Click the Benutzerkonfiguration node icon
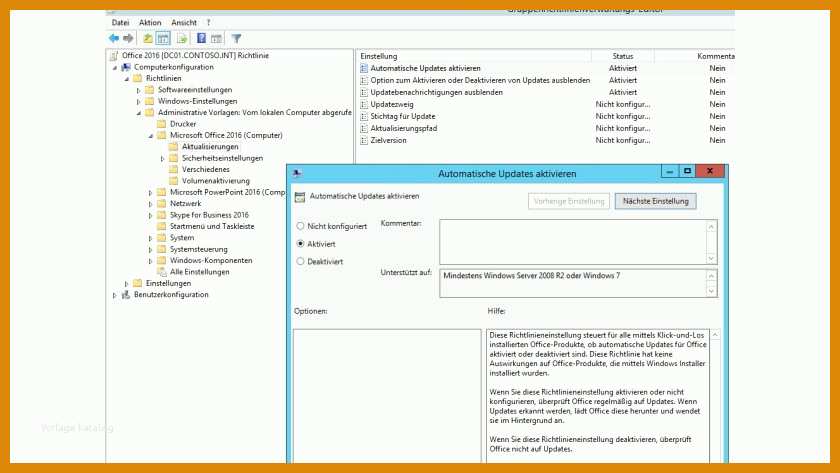840x473 pixels. coord(126,295)
